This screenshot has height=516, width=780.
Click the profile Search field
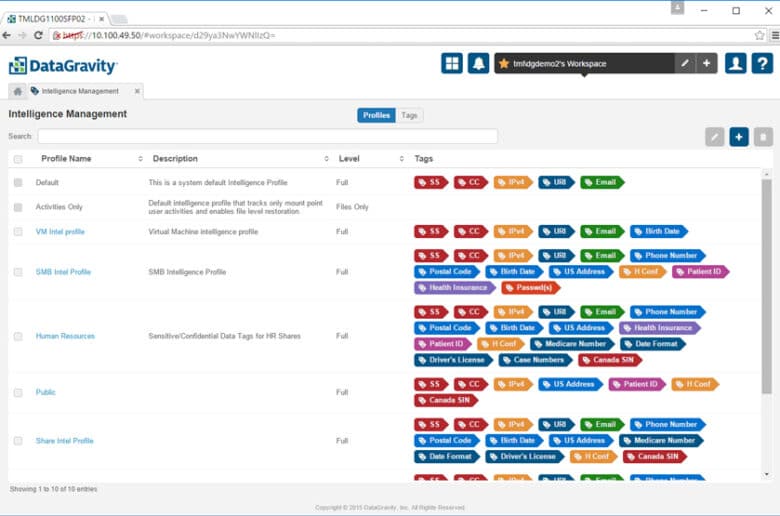(268, 136)
